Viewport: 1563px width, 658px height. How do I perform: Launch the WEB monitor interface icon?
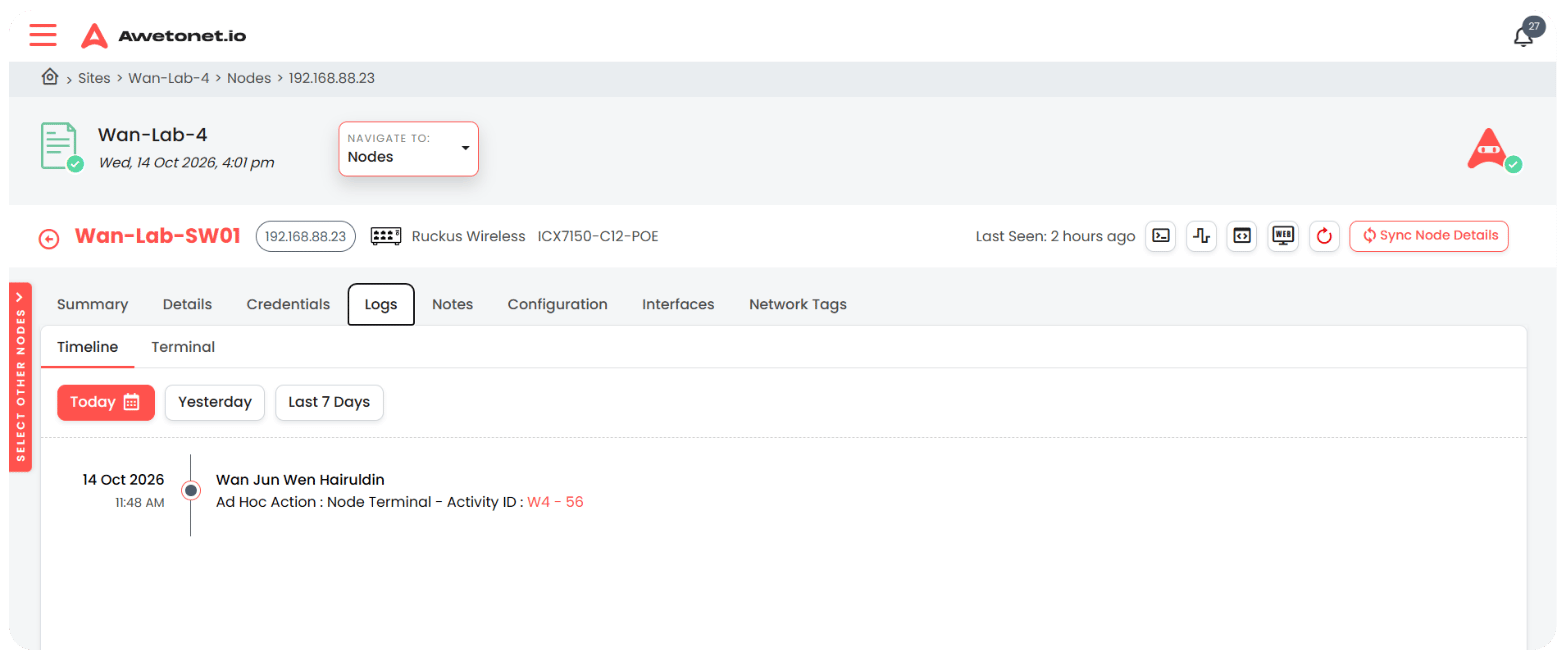point(1283,236)
